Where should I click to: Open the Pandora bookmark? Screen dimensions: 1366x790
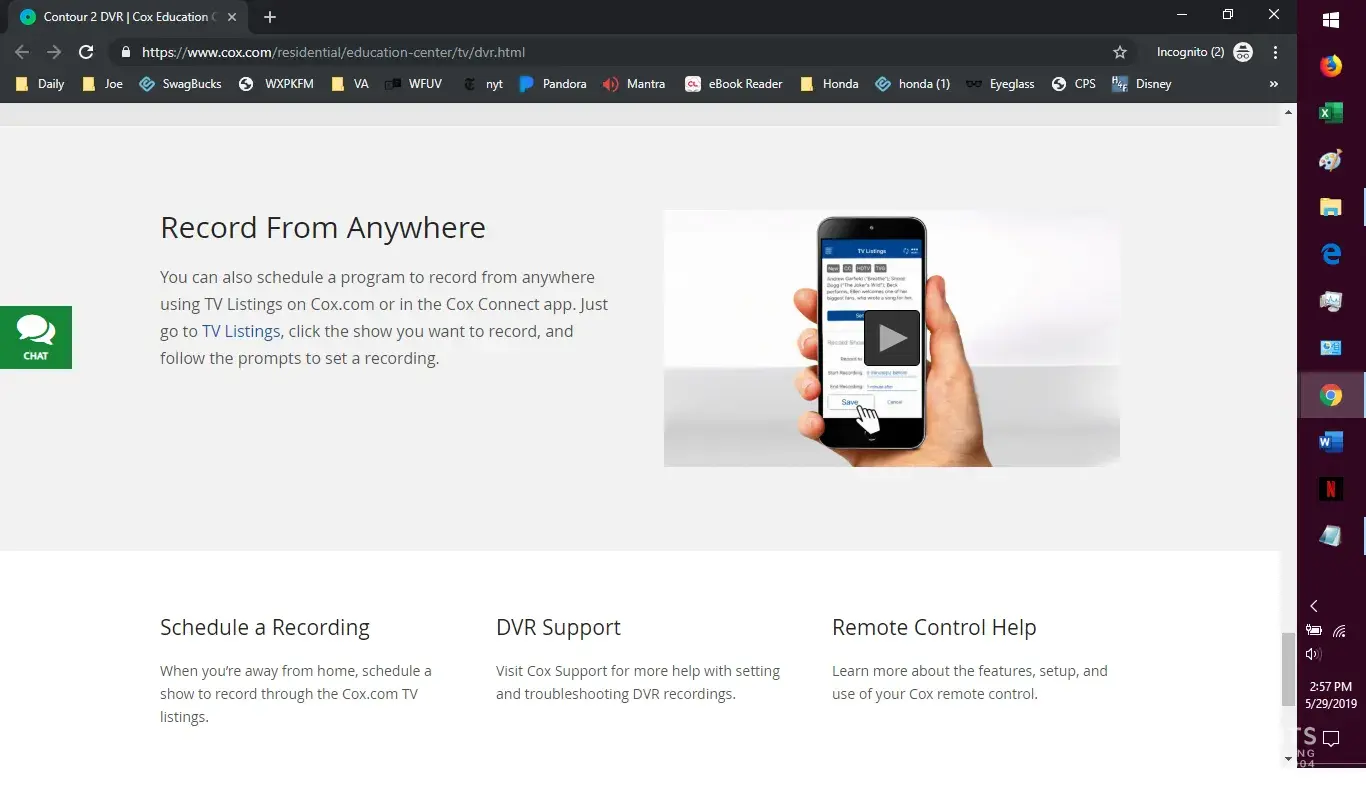coord(553,84)
